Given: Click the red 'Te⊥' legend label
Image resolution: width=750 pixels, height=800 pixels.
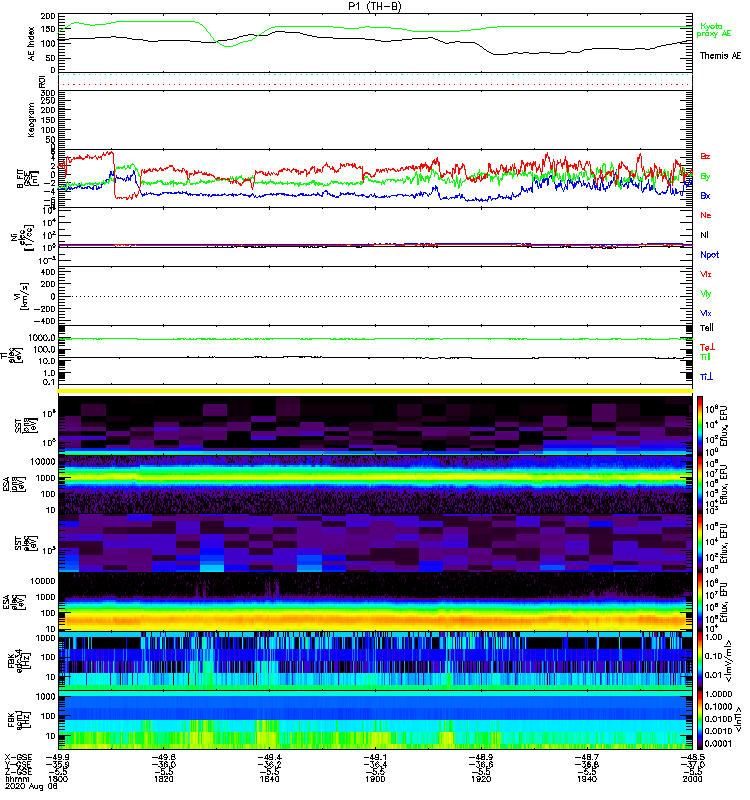Looking at the screenshot, I should (x=707, y=347).
